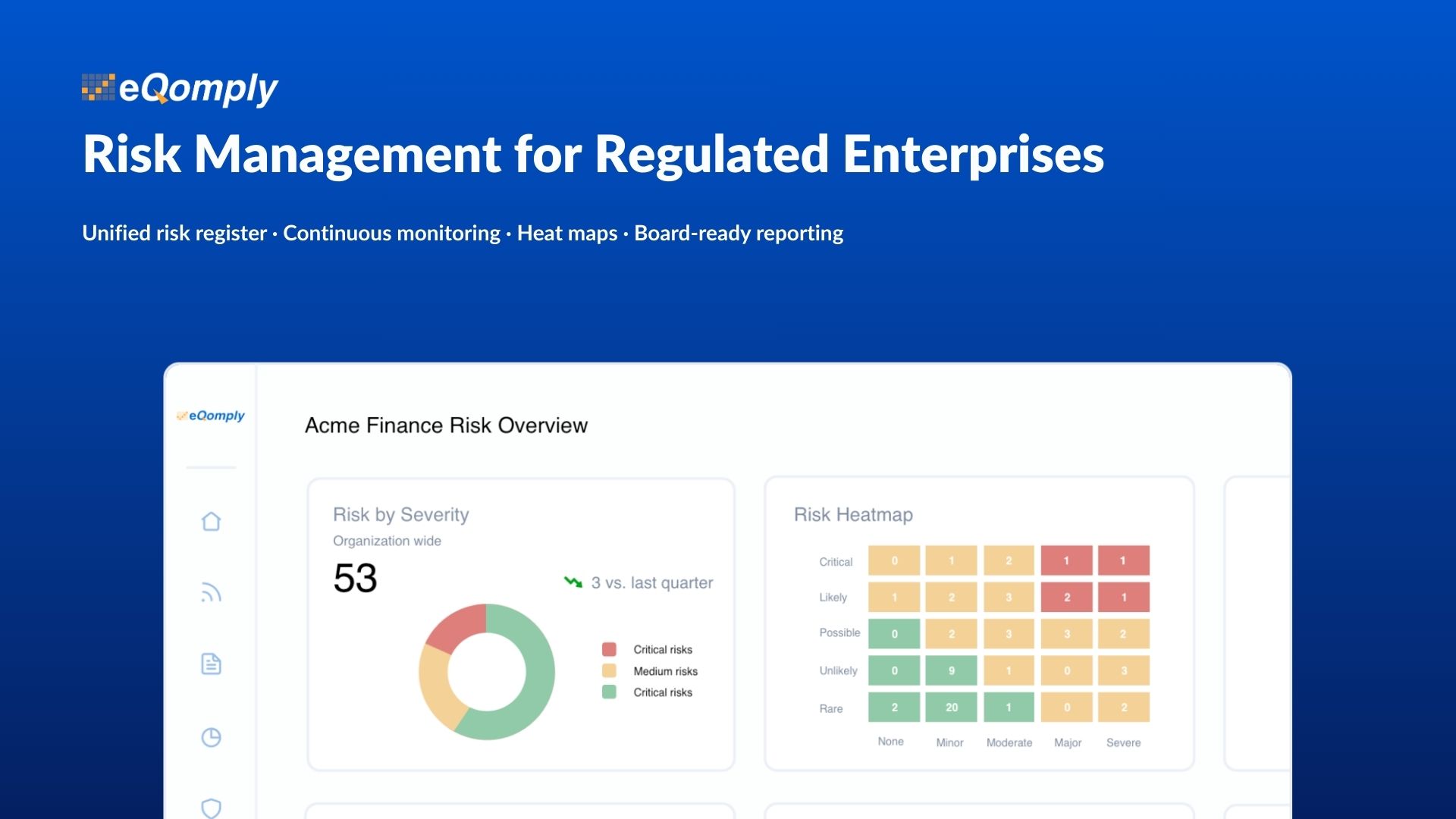Image resolution: width=1456 pixels, height=819 pixels.
Task: Click the Unlikely row Severe column cell
Action: tap(1123, 670)
